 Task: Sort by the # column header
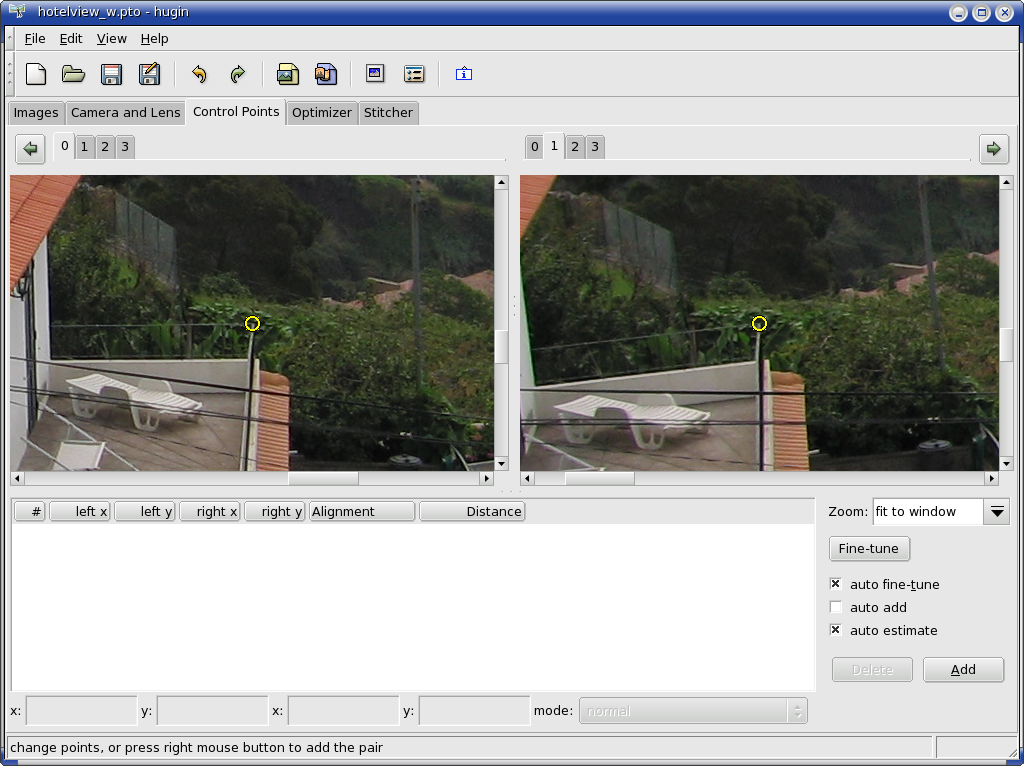tap(29, 512)
